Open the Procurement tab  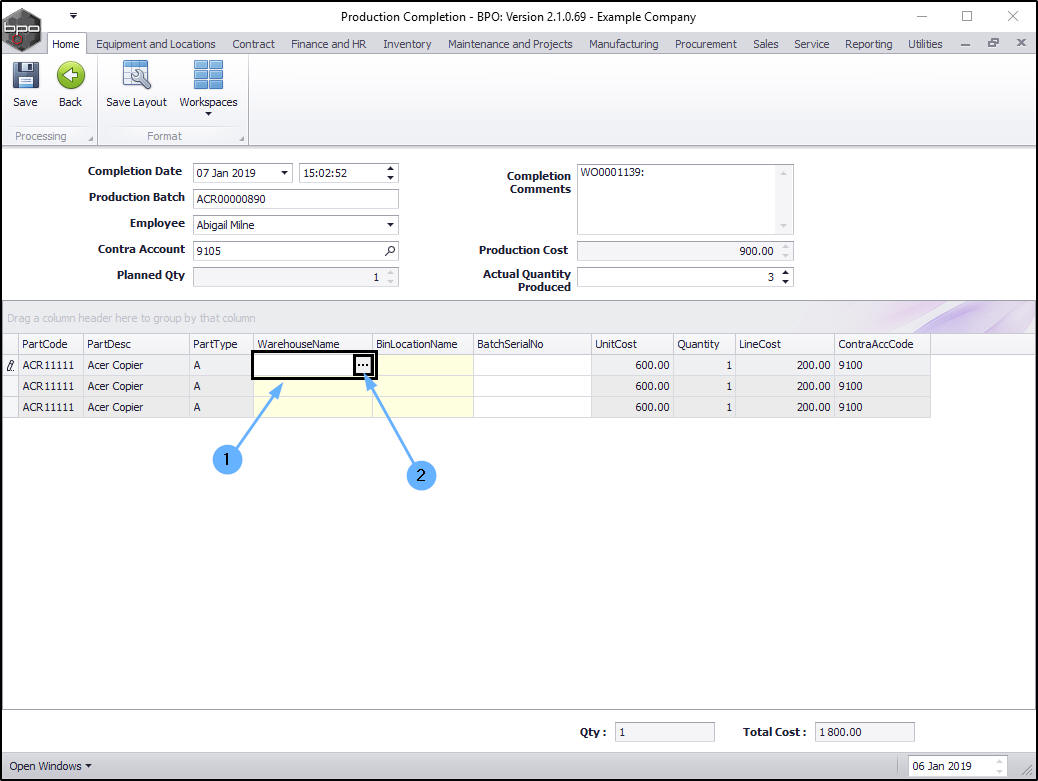click(706, 44)
